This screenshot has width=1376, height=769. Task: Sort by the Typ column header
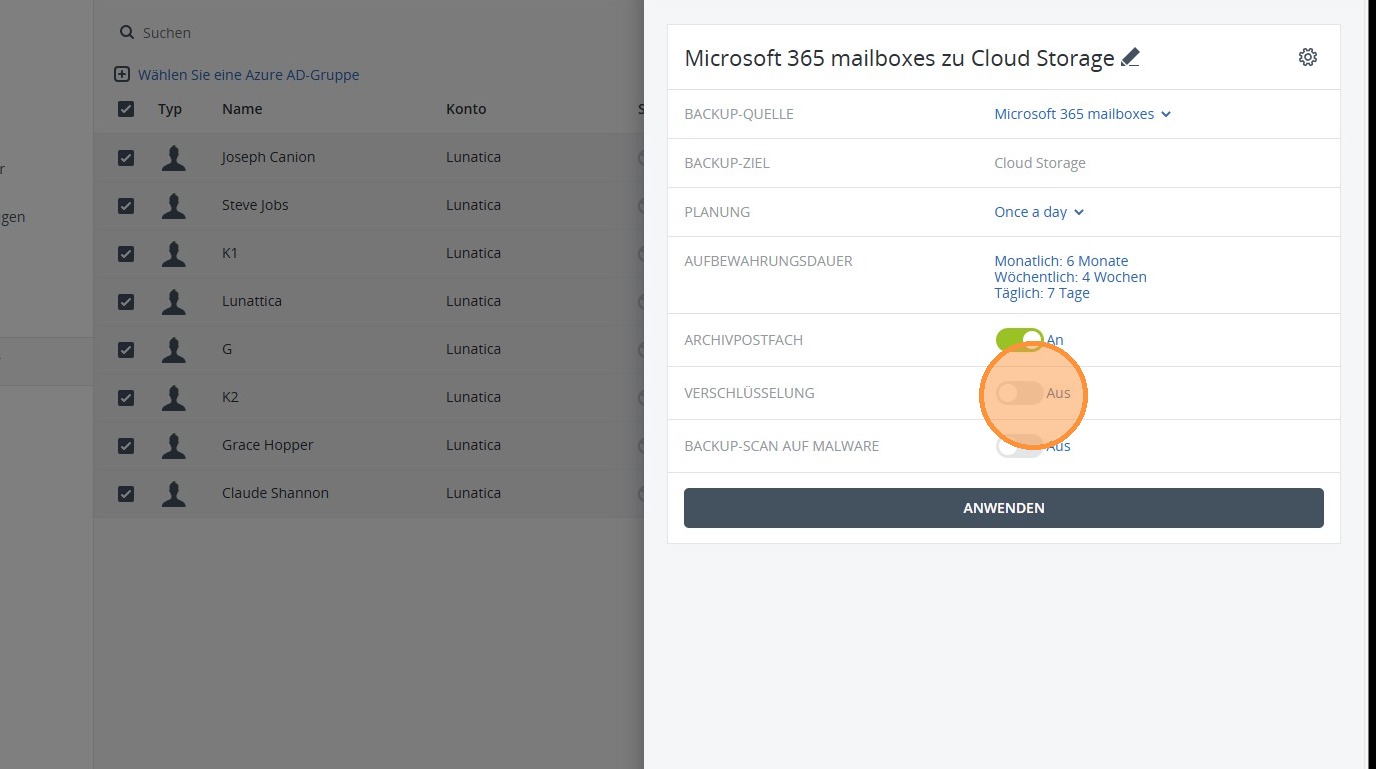(170, 109)
